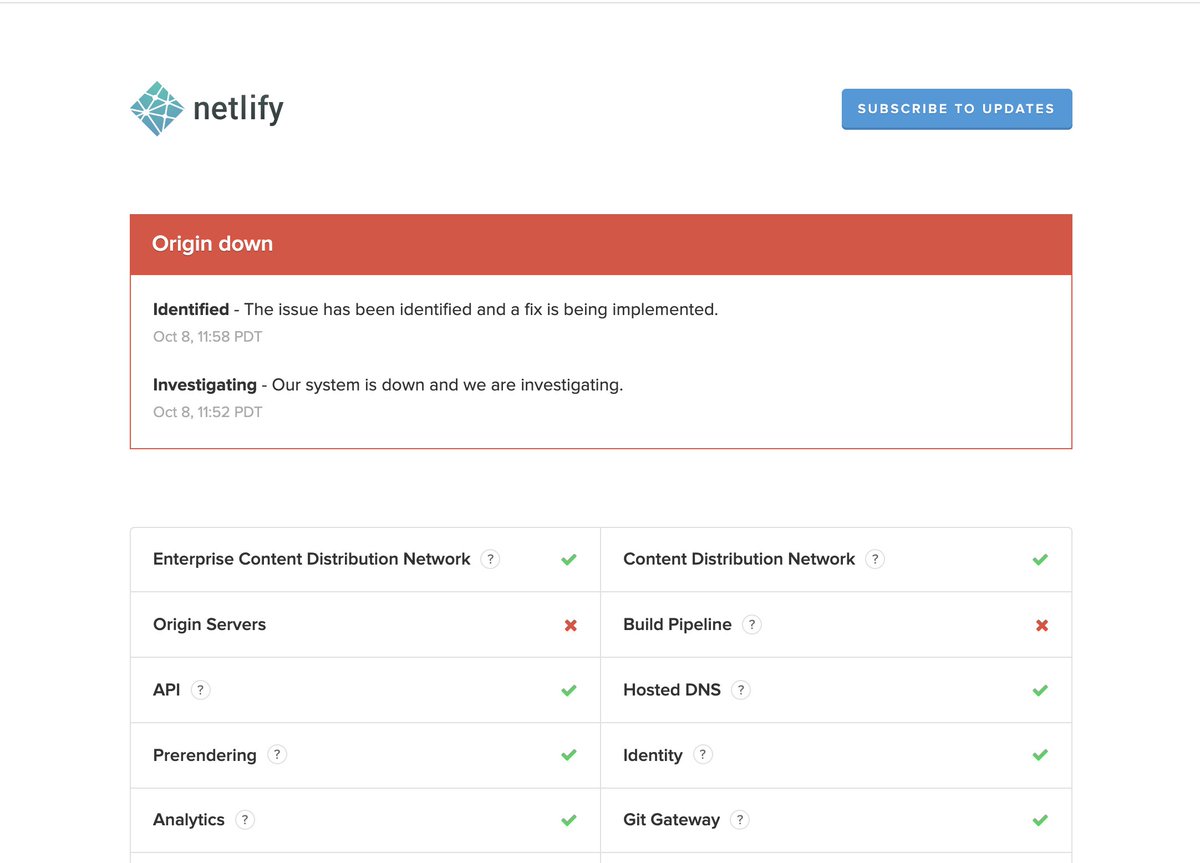Click the Netlify logo
This screenshot has width=1200, height=863.
207,108
